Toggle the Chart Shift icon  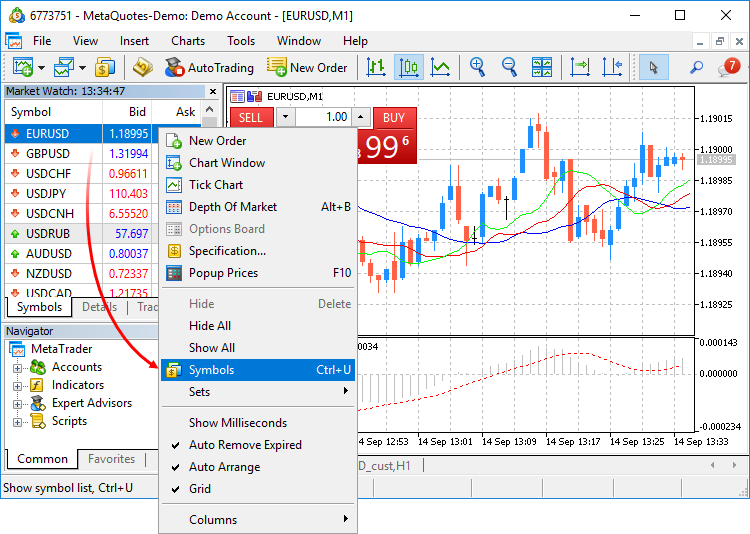coord(612,67)
